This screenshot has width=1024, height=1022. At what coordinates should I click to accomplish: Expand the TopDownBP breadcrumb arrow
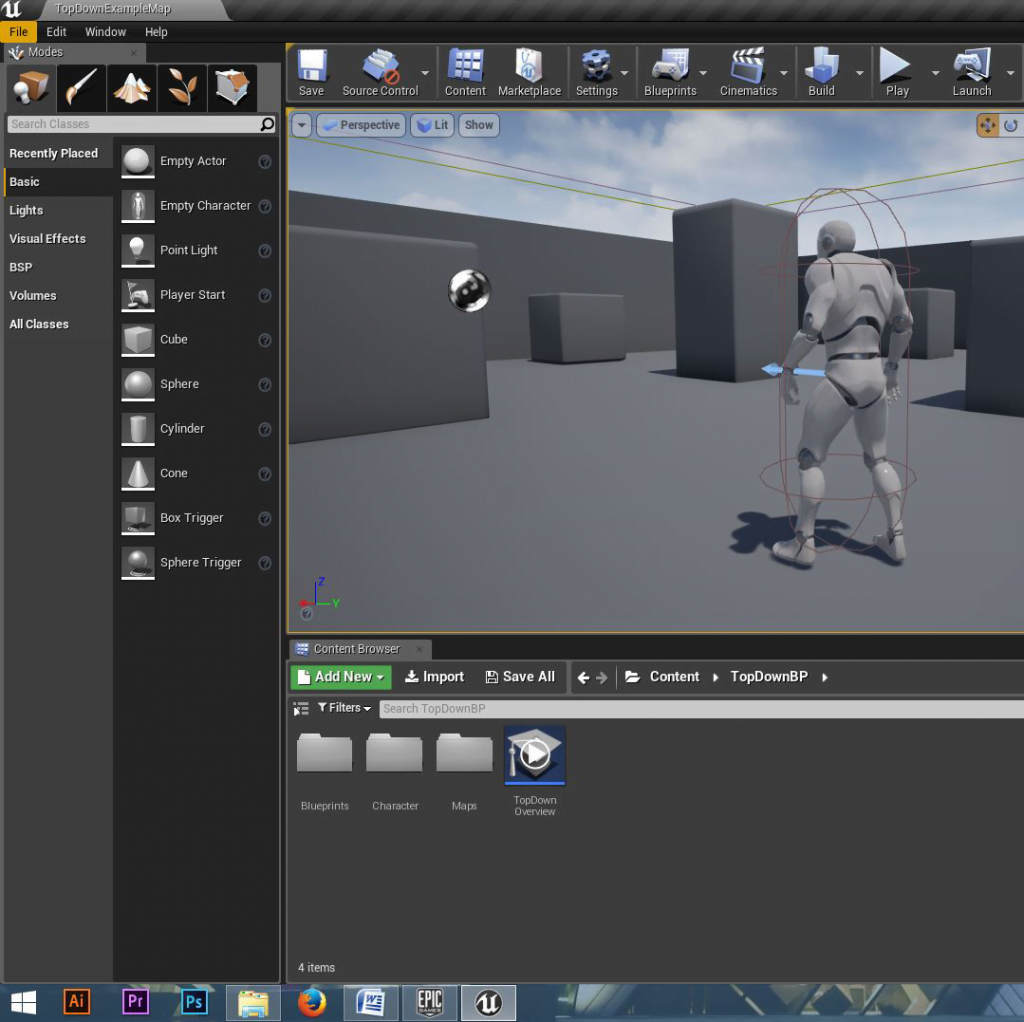click(825, 677)
